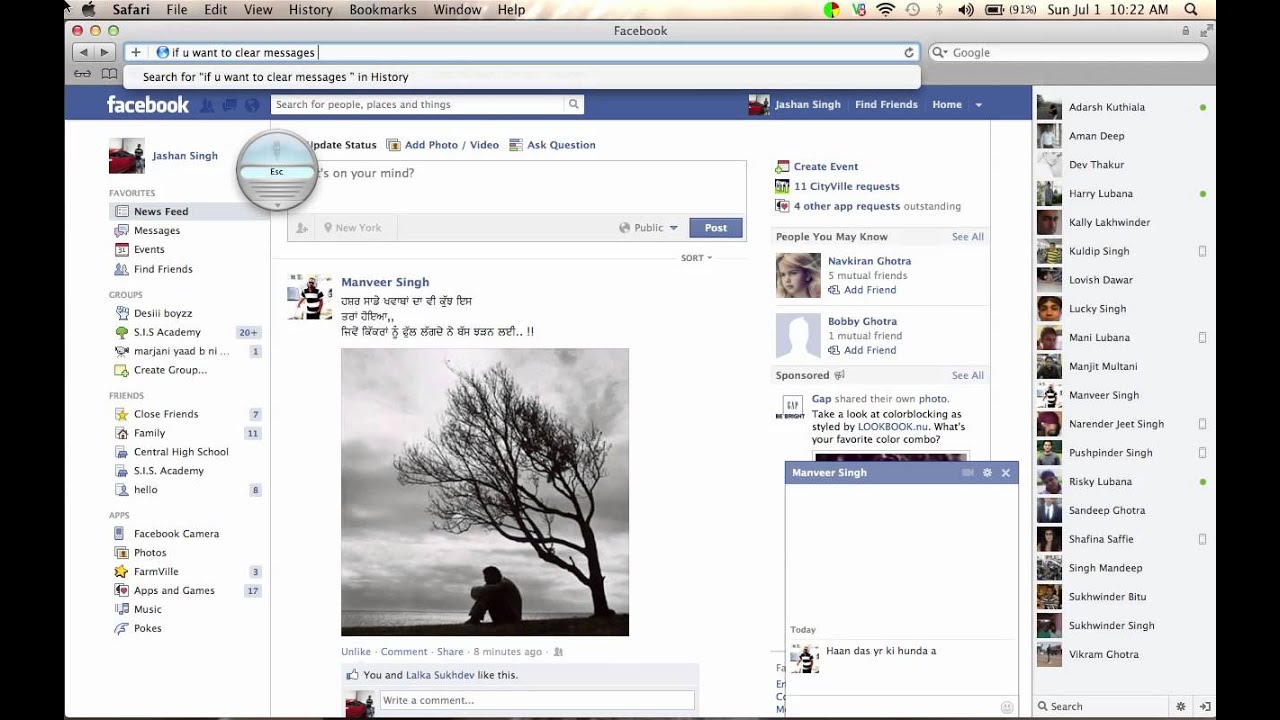Viewport: 1280px width, 720px height.
Task: Open FarmVille in the Apps list
Action: pos(155,572)
